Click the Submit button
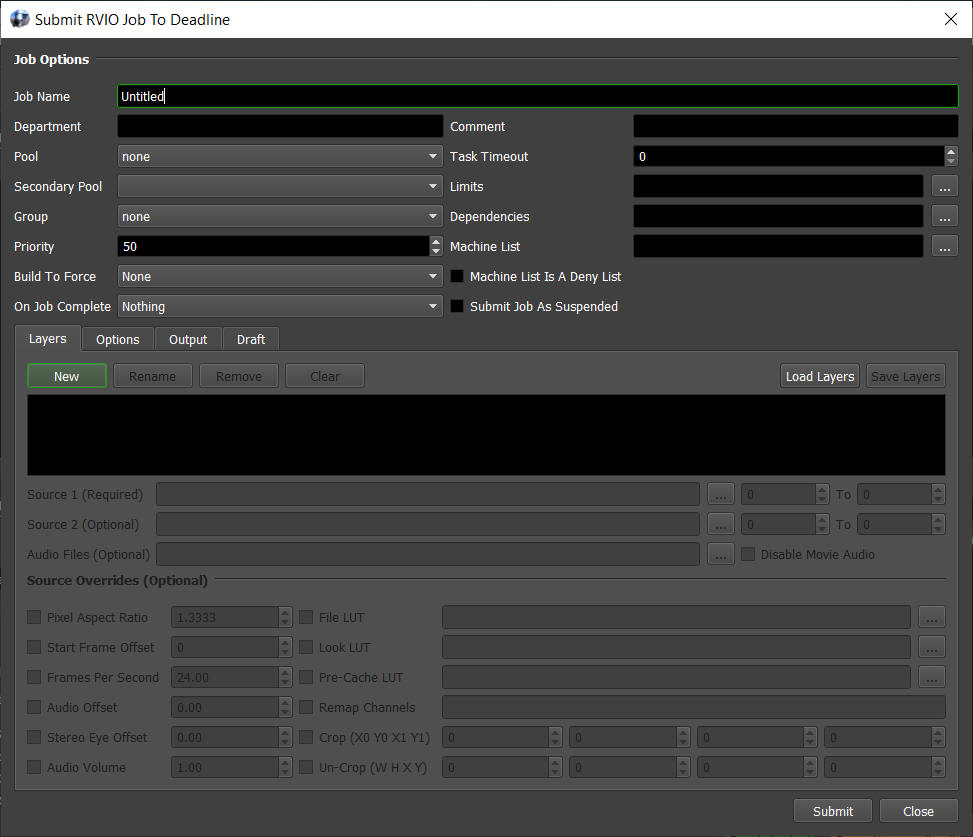973x837 pixels. [832, 811]
